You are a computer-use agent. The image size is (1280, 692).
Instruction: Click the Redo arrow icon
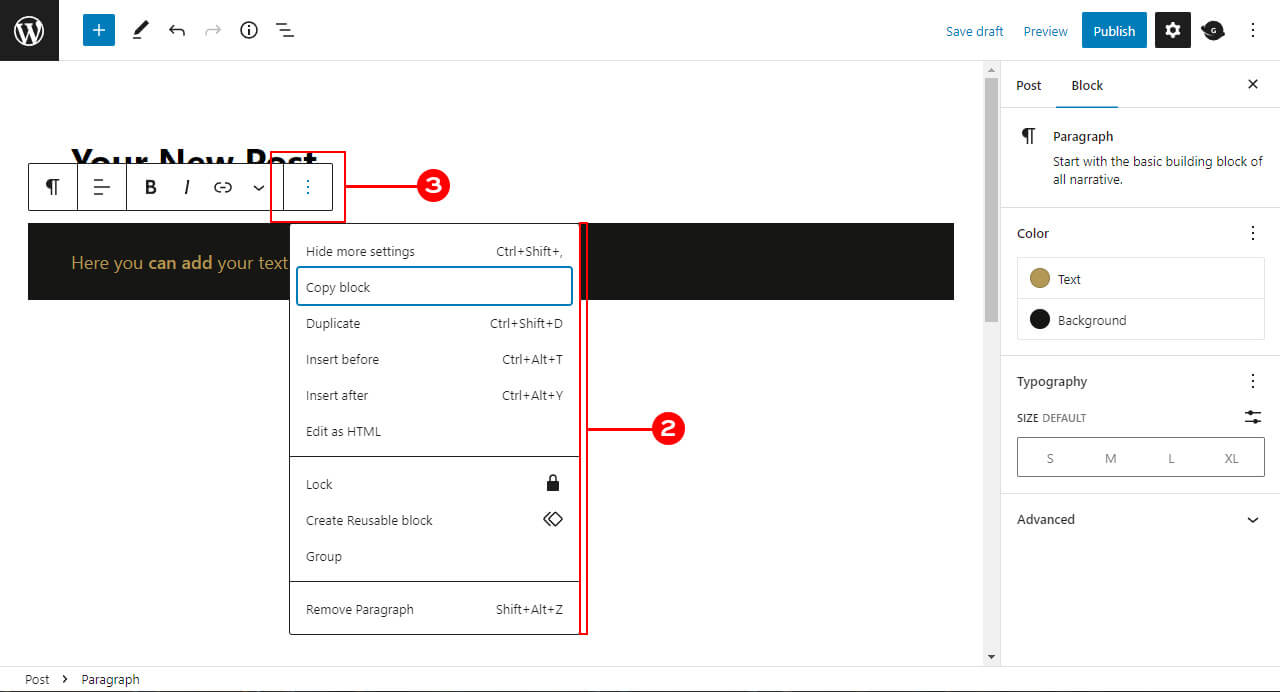213,30
